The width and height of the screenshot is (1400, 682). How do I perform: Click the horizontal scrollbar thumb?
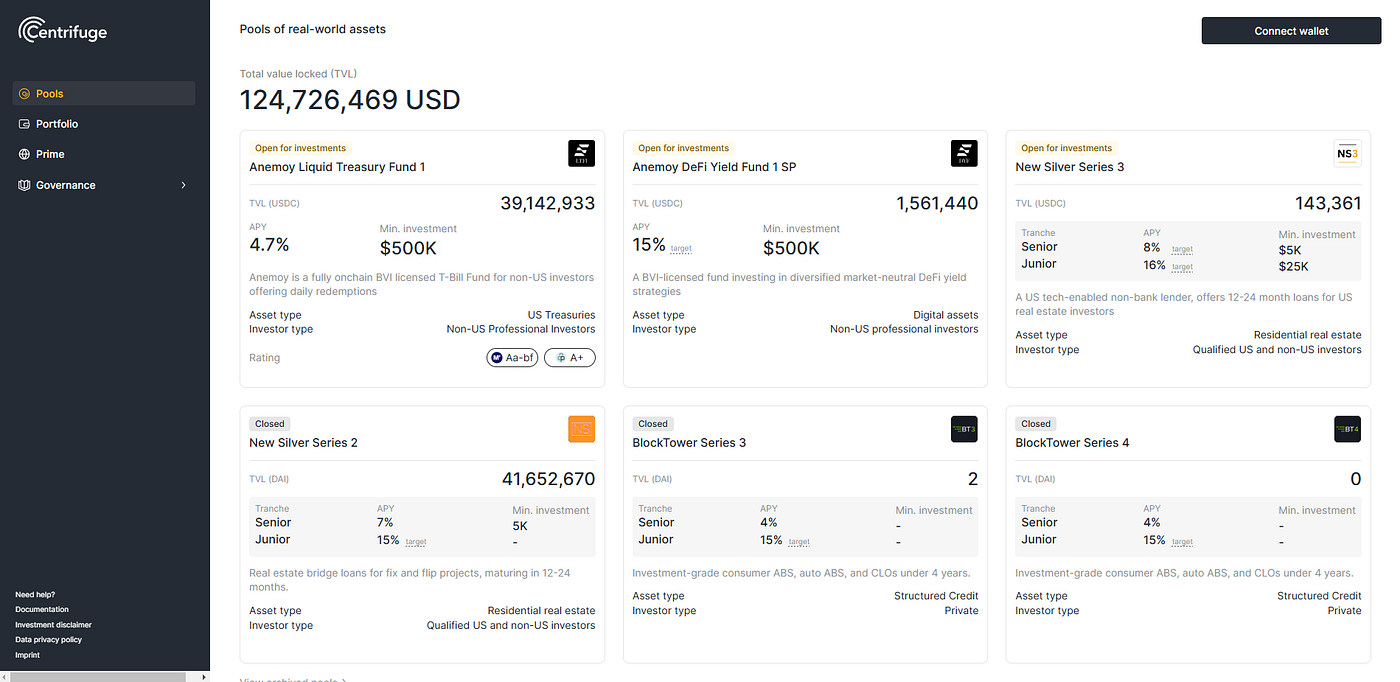[97, 677]
